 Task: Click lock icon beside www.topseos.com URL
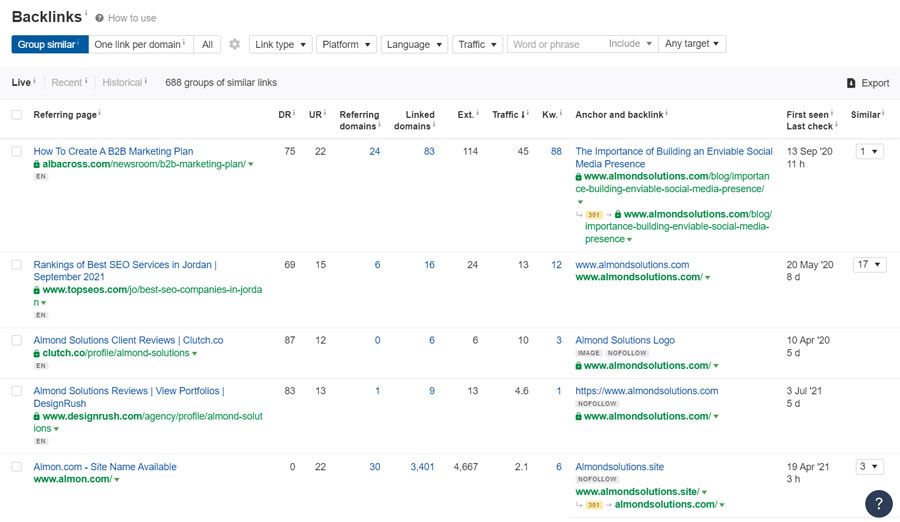tap(37, 290)
